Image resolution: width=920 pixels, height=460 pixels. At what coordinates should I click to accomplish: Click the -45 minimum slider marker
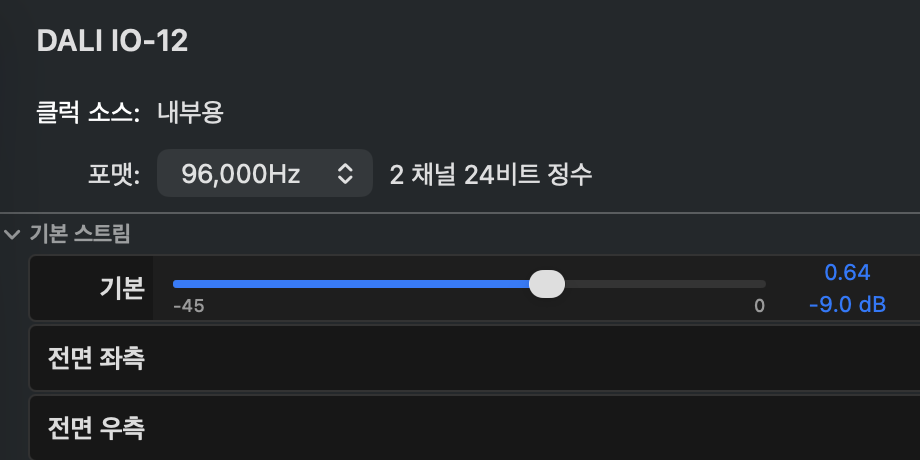click(189, 306)
